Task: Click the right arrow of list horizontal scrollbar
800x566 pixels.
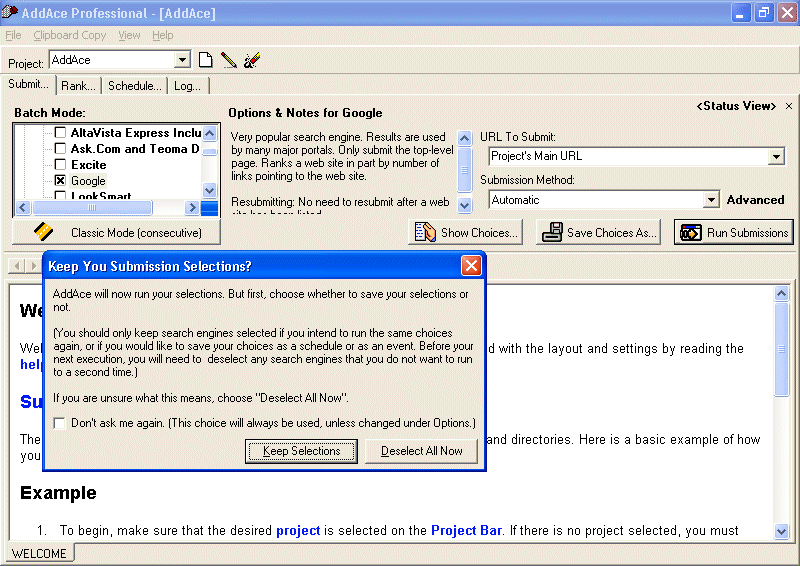Action: point(192,207)
